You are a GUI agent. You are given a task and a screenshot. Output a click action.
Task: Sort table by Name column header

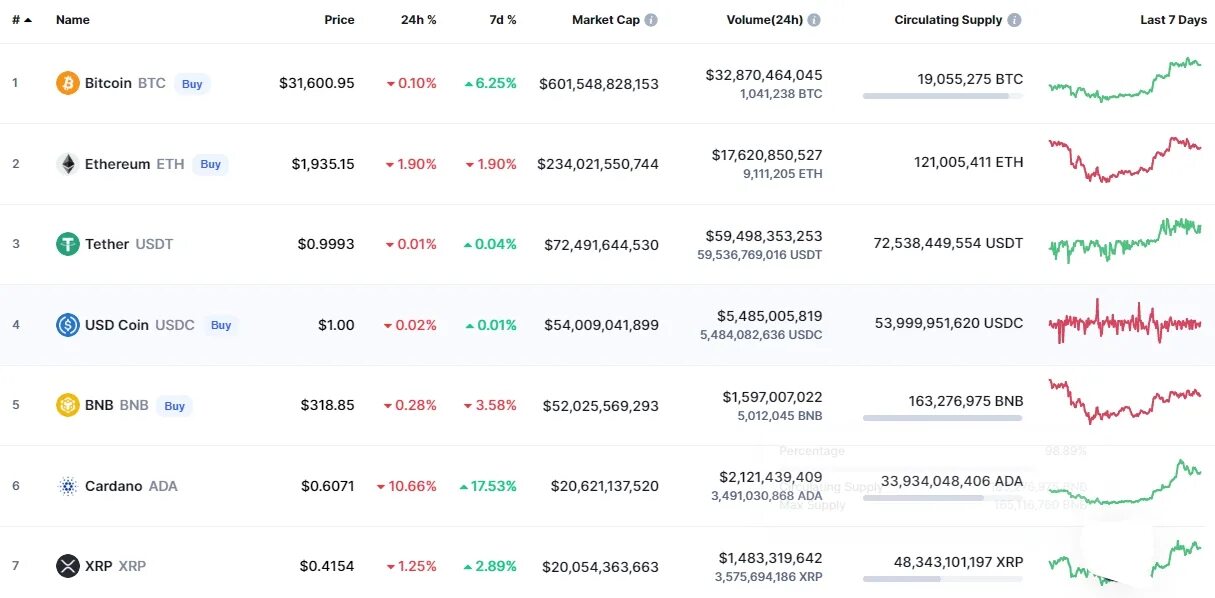pyautogui.click(x=73, y=20)
